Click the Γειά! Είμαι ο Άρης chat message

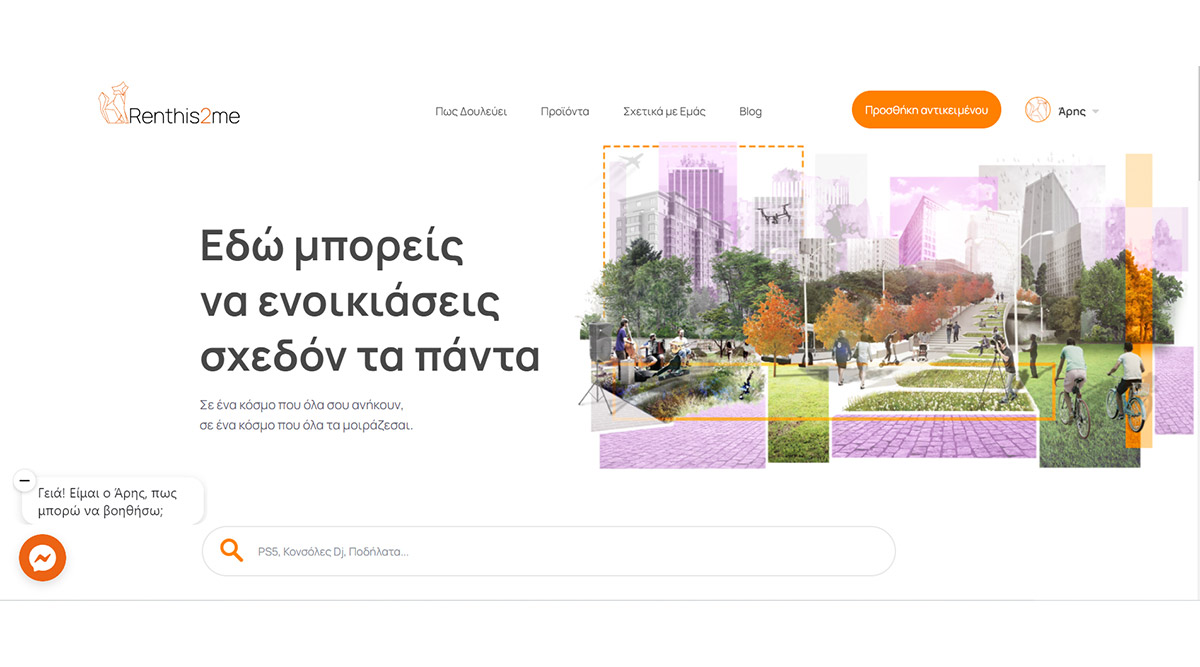[113, 501]
